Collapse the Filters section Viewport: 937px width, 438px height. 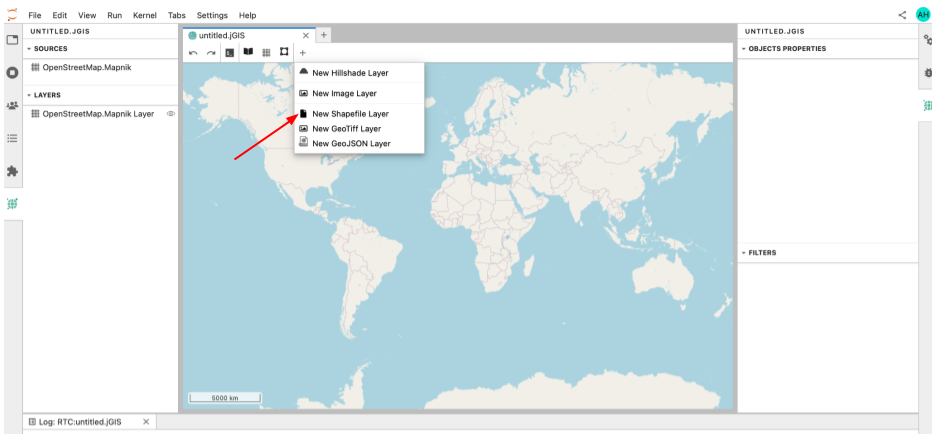[744, 253]
